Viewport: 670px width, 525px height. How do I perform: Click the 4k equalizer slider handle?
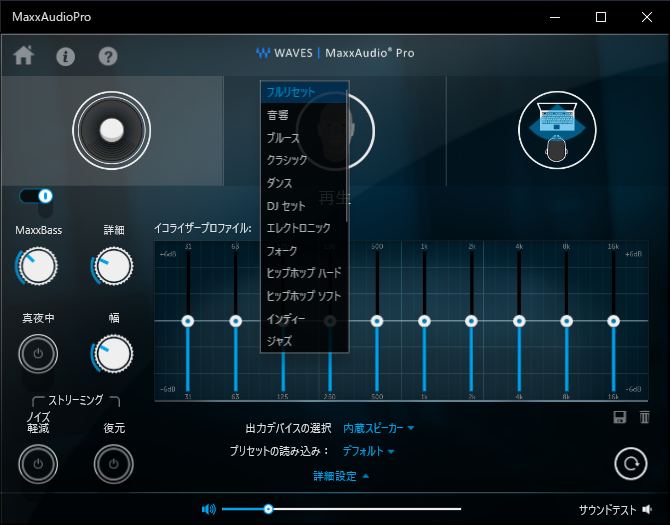pyautogui.click(x=519, y=321)
